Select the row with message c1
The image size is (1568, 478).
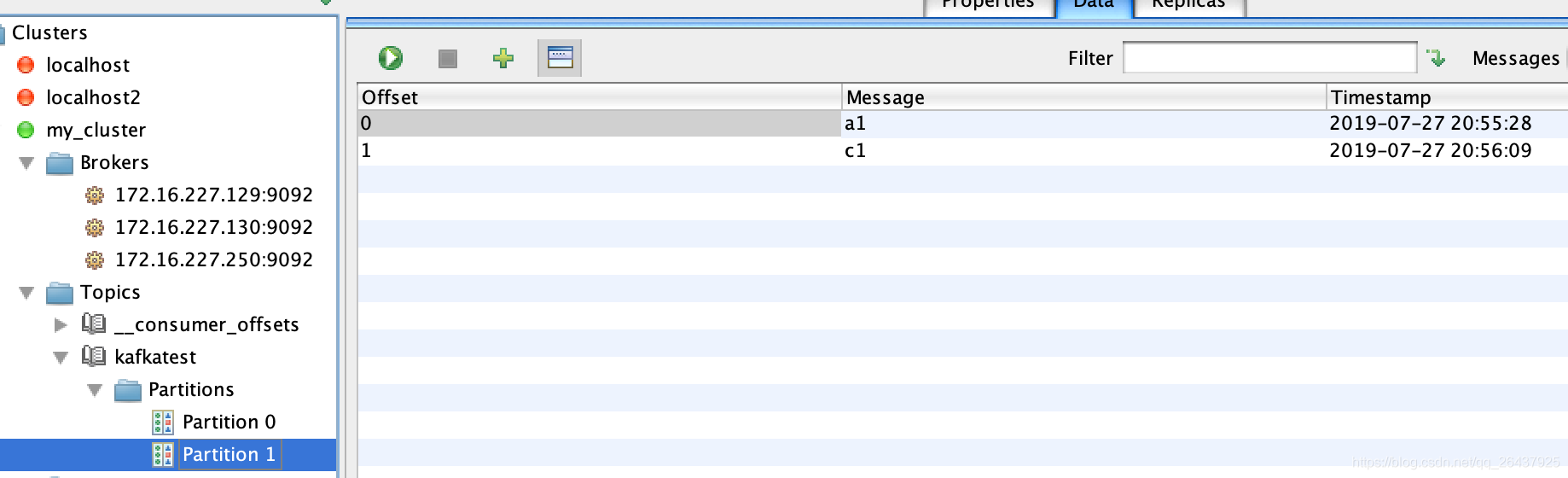(x=962, y=151)
